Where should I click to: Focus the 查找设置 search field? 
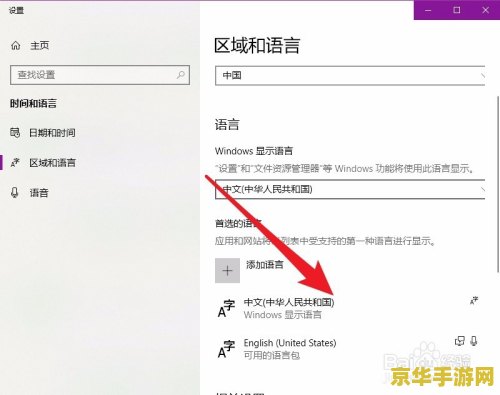pos(100,75)
